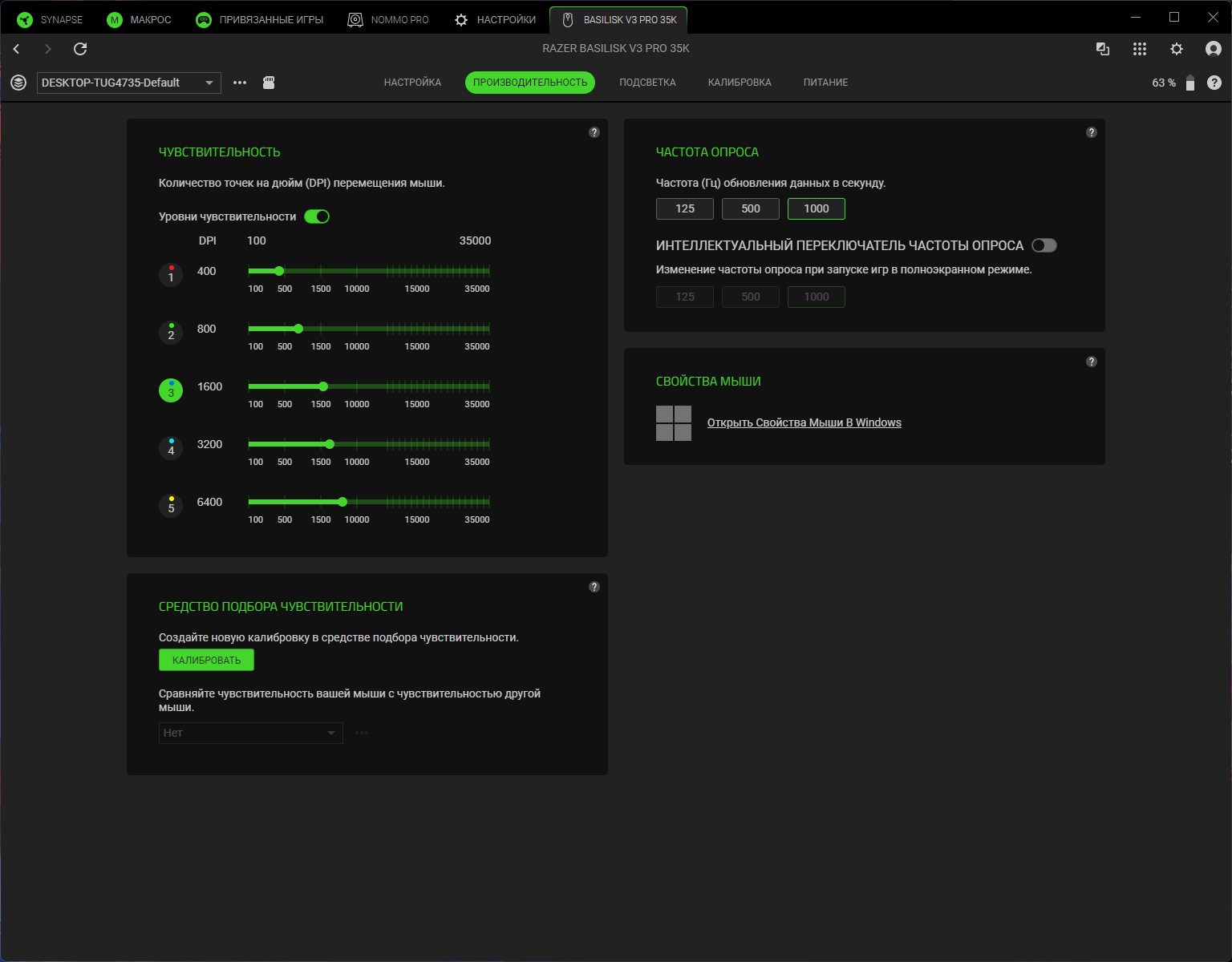
Task: Open the modules grid icon
Action: tap(1140, 49)
